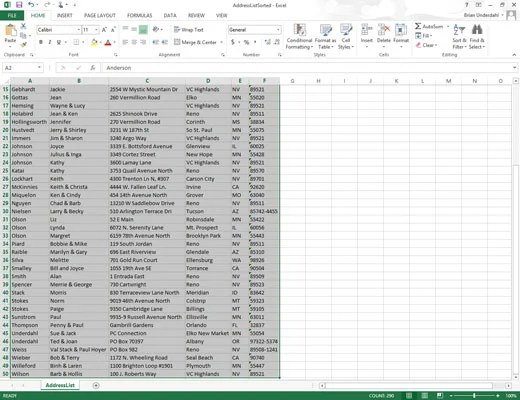Image resolution: width=520 pixels, height=400 pixels.
Task: Toggle Wrap Text for selection
Action: (189, 30)
